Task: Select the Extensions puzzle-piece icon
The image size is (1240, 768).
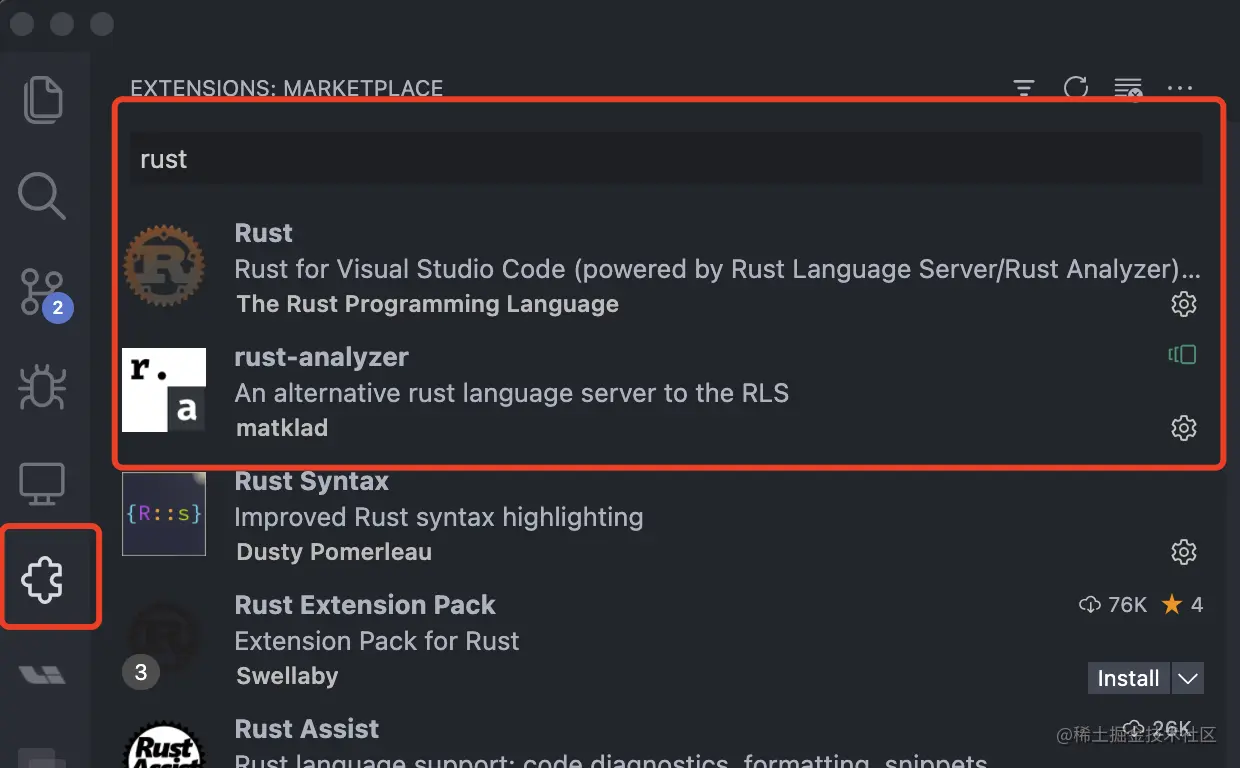Action: coord(42,579)
